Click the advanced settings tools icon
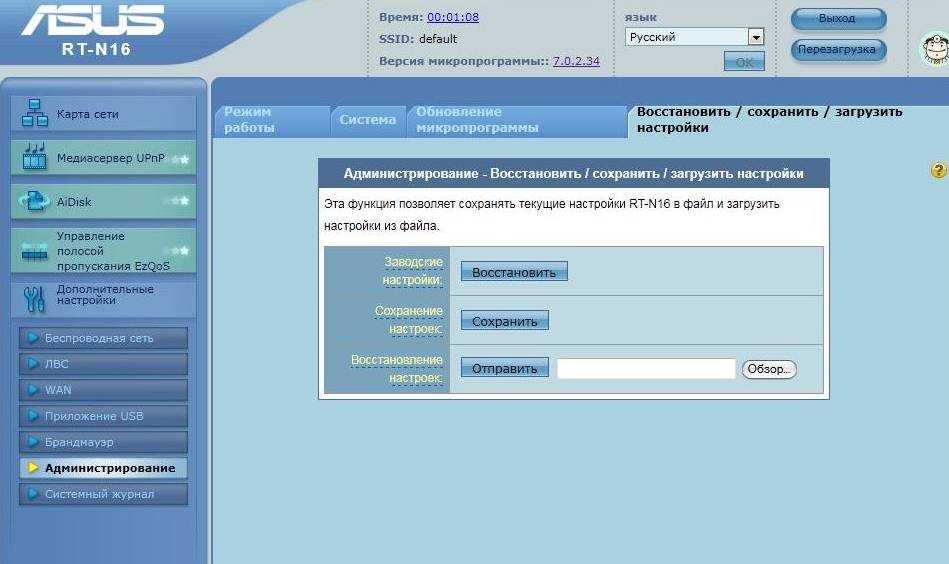The height and width of the screenshot is (564, 949). [x=34, y=297]
